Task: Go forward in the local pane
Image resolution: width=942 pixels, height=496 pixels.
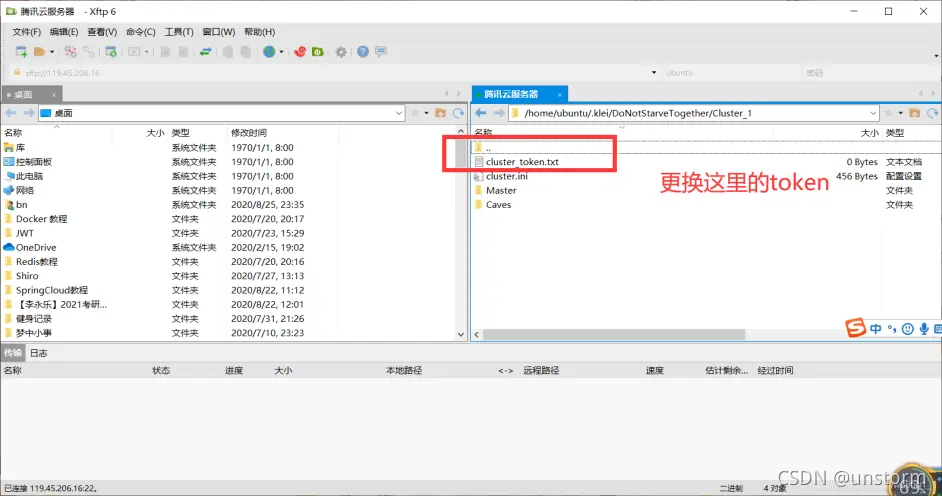Action: (x=28, y=113)
